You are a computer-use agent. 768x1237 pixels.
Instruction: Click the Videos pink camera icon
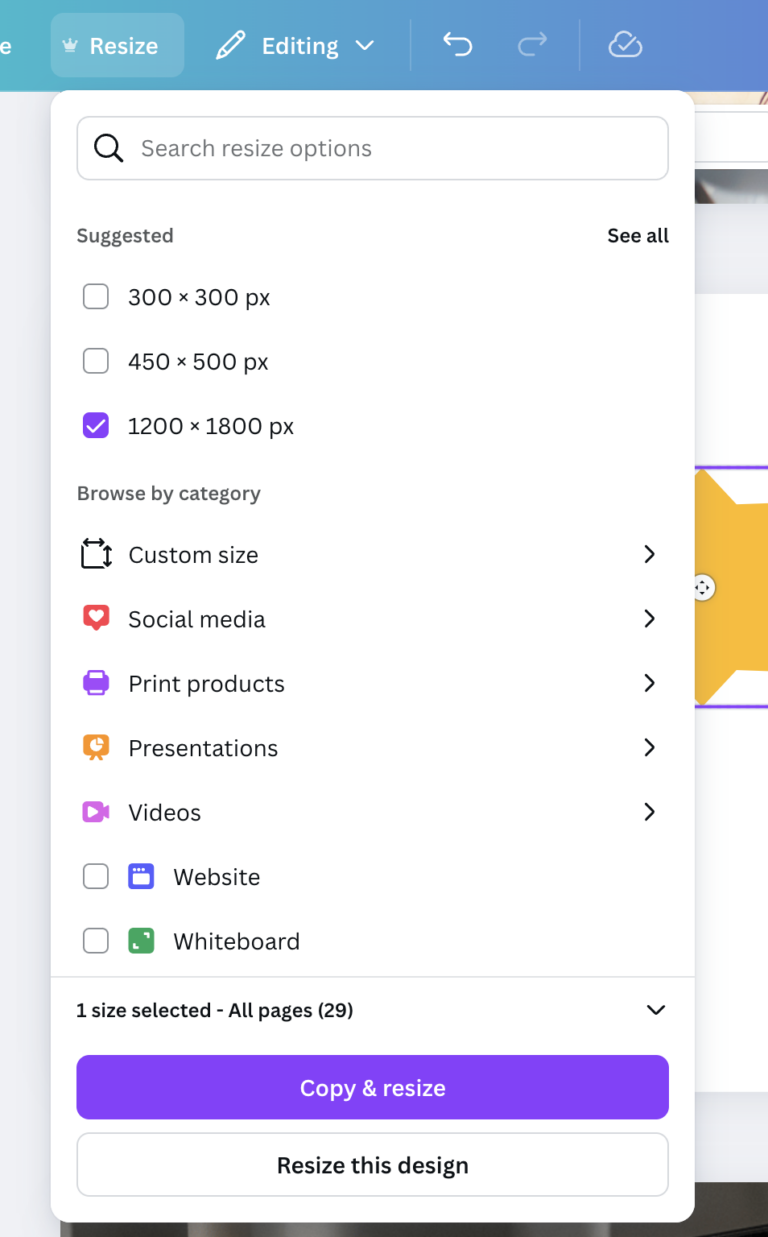tap(96, 812)
